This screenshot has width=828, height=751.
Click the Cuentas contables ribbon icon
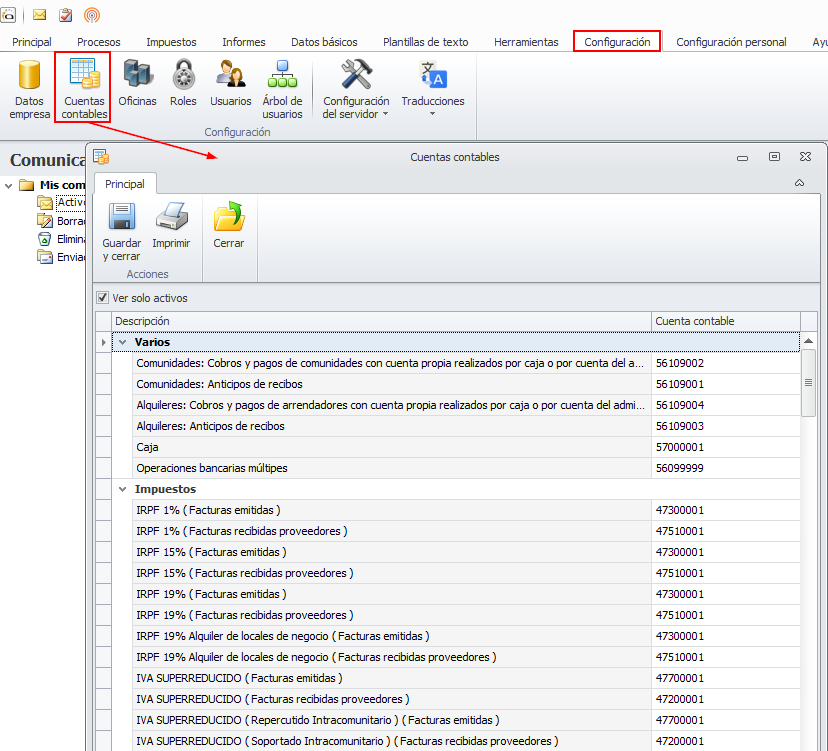[83, 88]
